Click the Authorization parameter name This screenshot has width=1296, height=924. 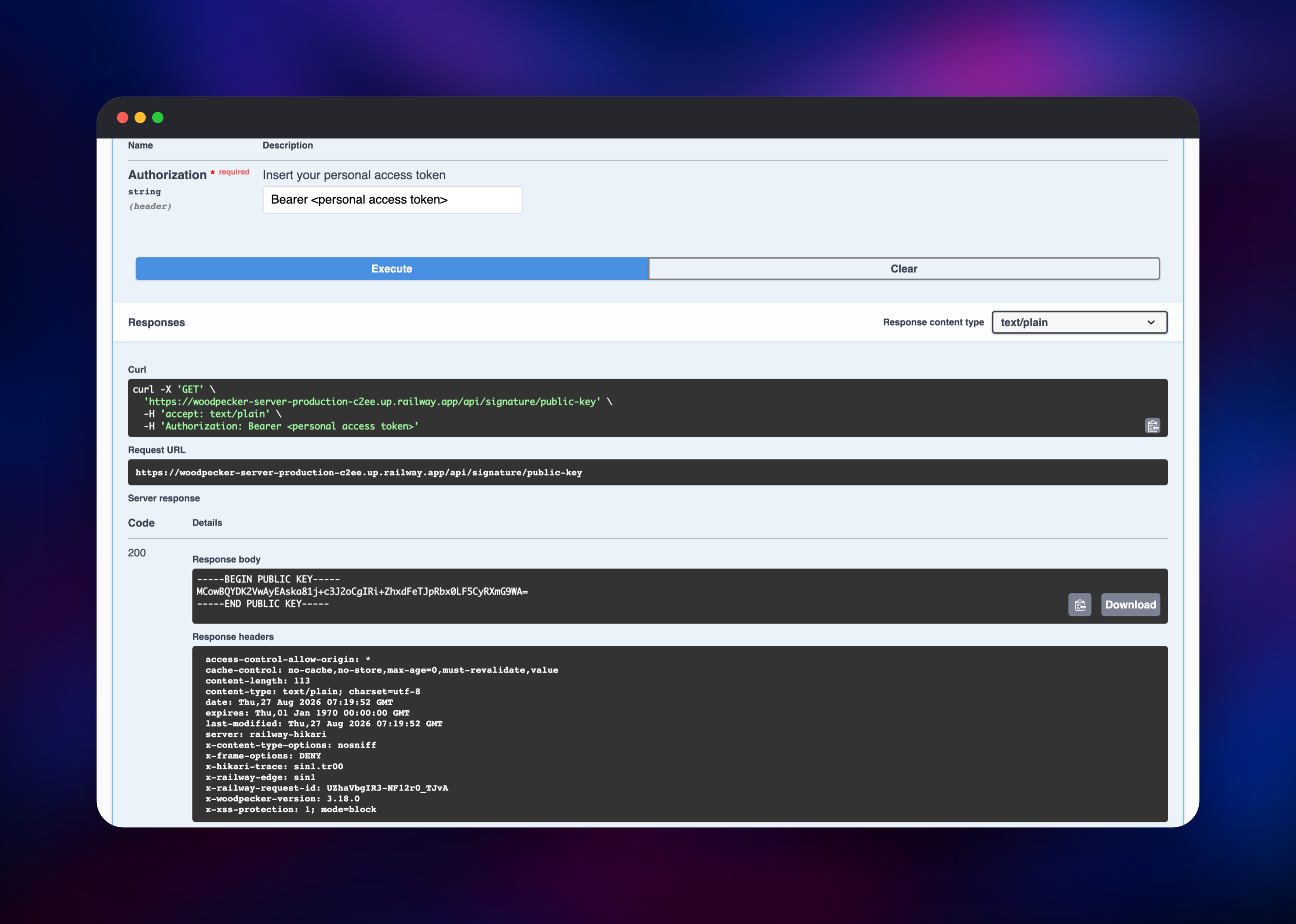pyautogui.click(x=167, y=175)
